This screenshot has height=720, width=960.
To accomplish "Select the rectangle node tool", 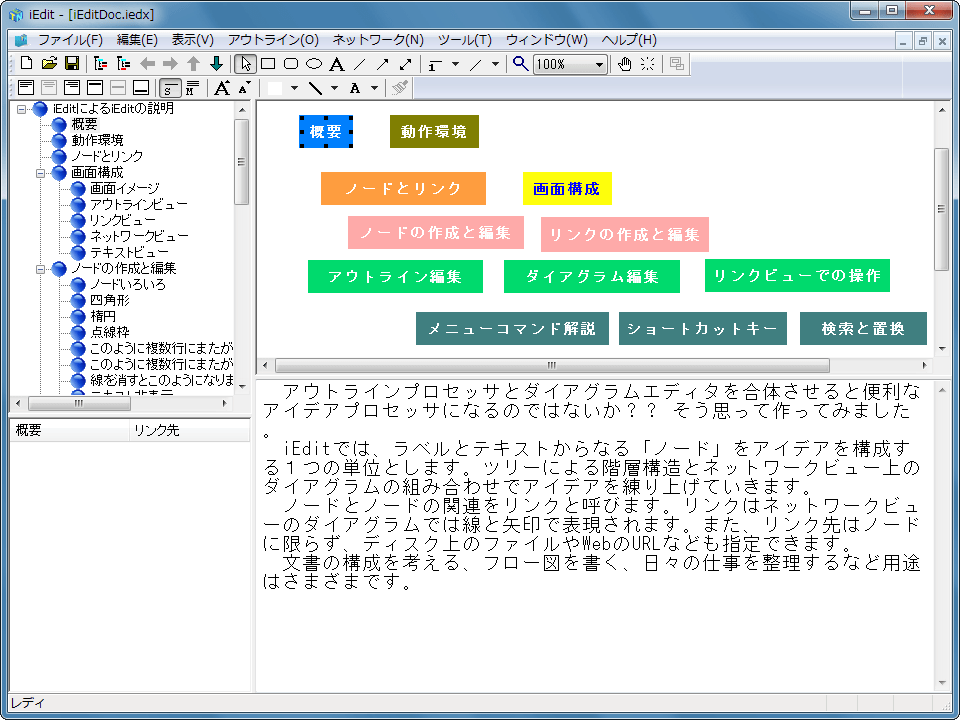I will pos(268,64).
